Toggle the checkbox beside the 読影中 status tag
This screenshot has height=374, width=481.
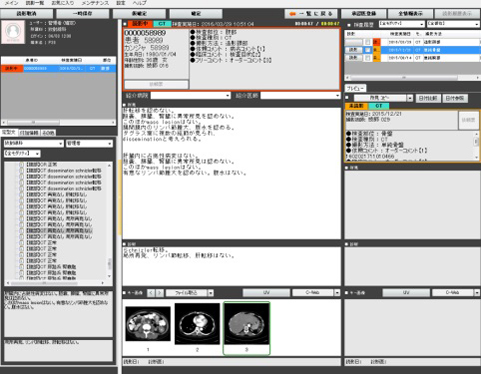(x=125, y=24)
